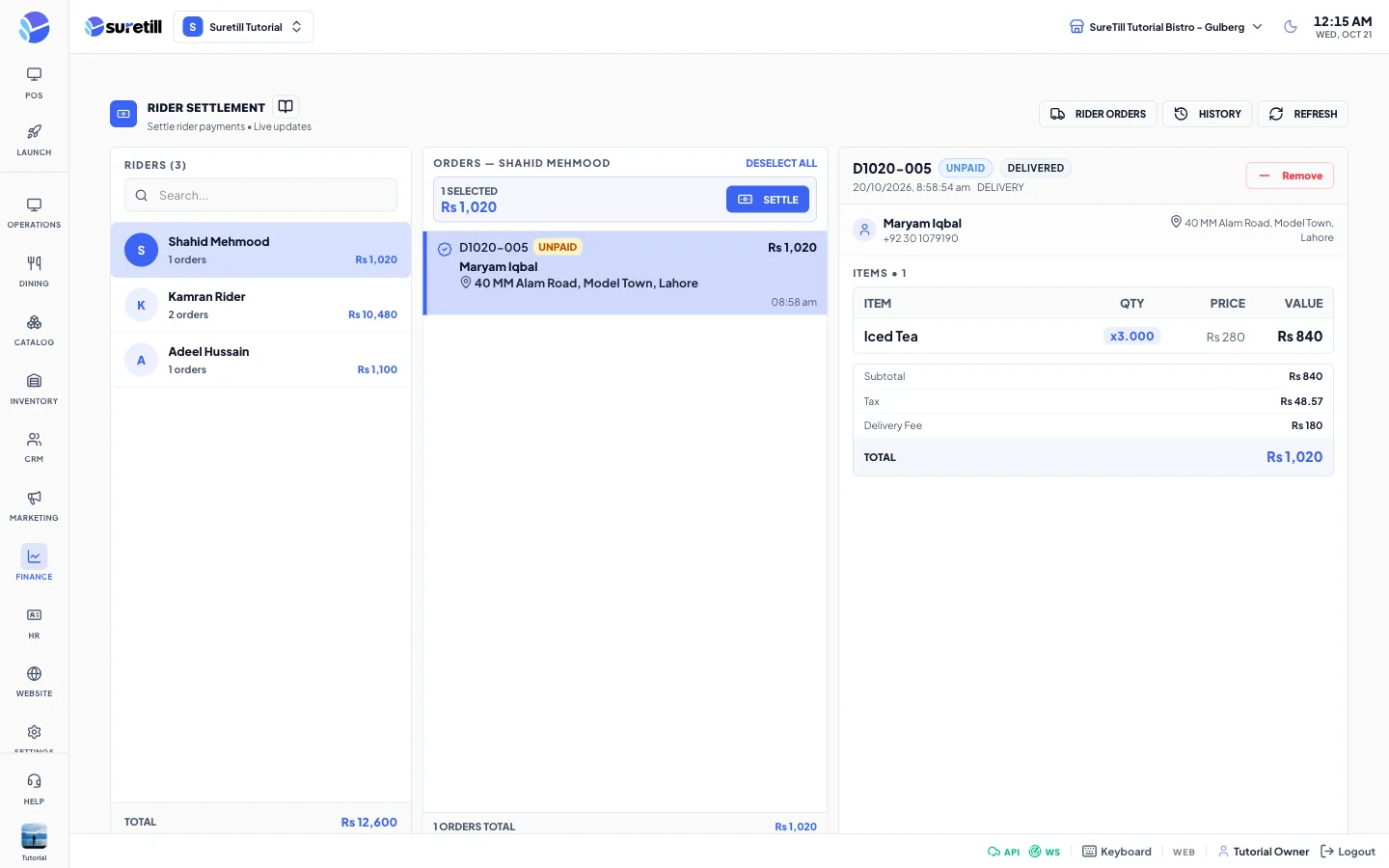Click the Iced Tea item row
This screenshot has height=868, width=1389.
click(x=1093, y=337)
